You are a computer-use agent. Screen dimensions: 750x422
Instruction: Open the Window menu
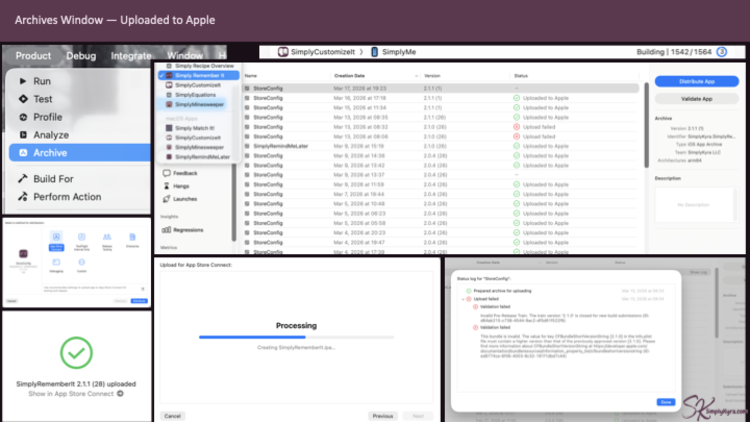tap(185, 56)
